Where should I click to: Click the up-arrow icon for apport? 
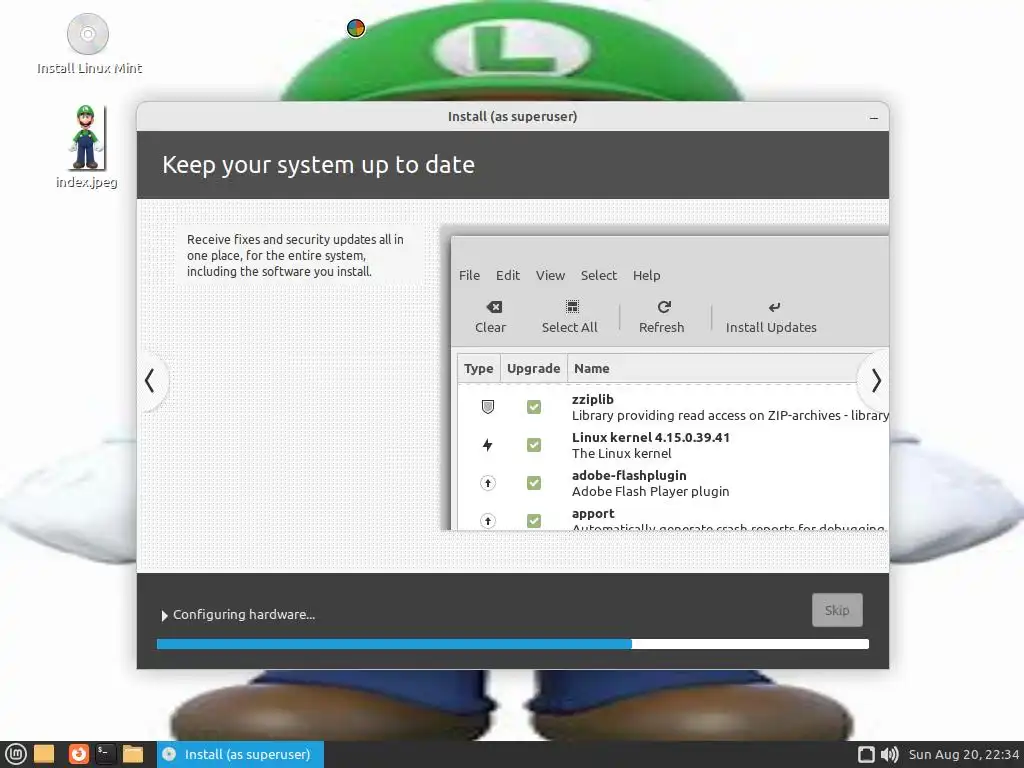[x=487, y=521]
